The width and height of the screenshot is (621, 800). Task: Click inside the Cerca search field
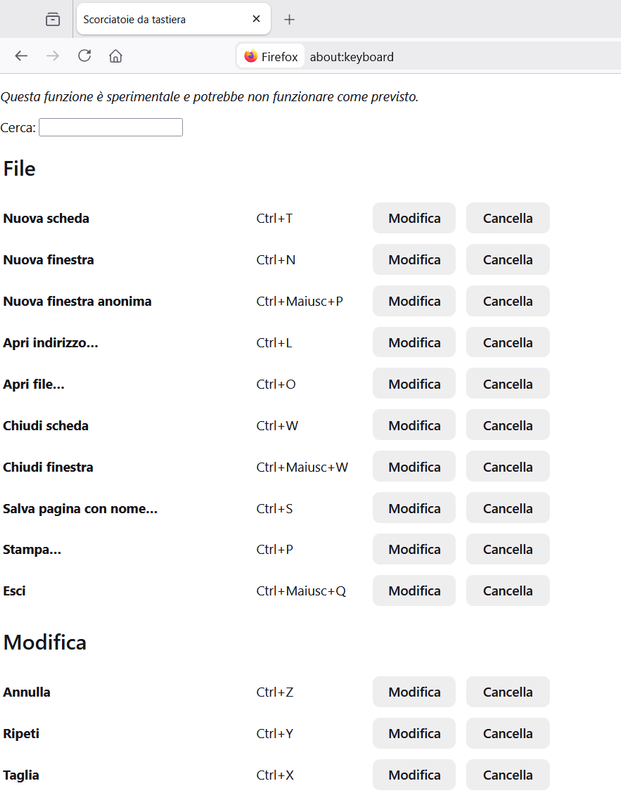(x=110, y=127)
